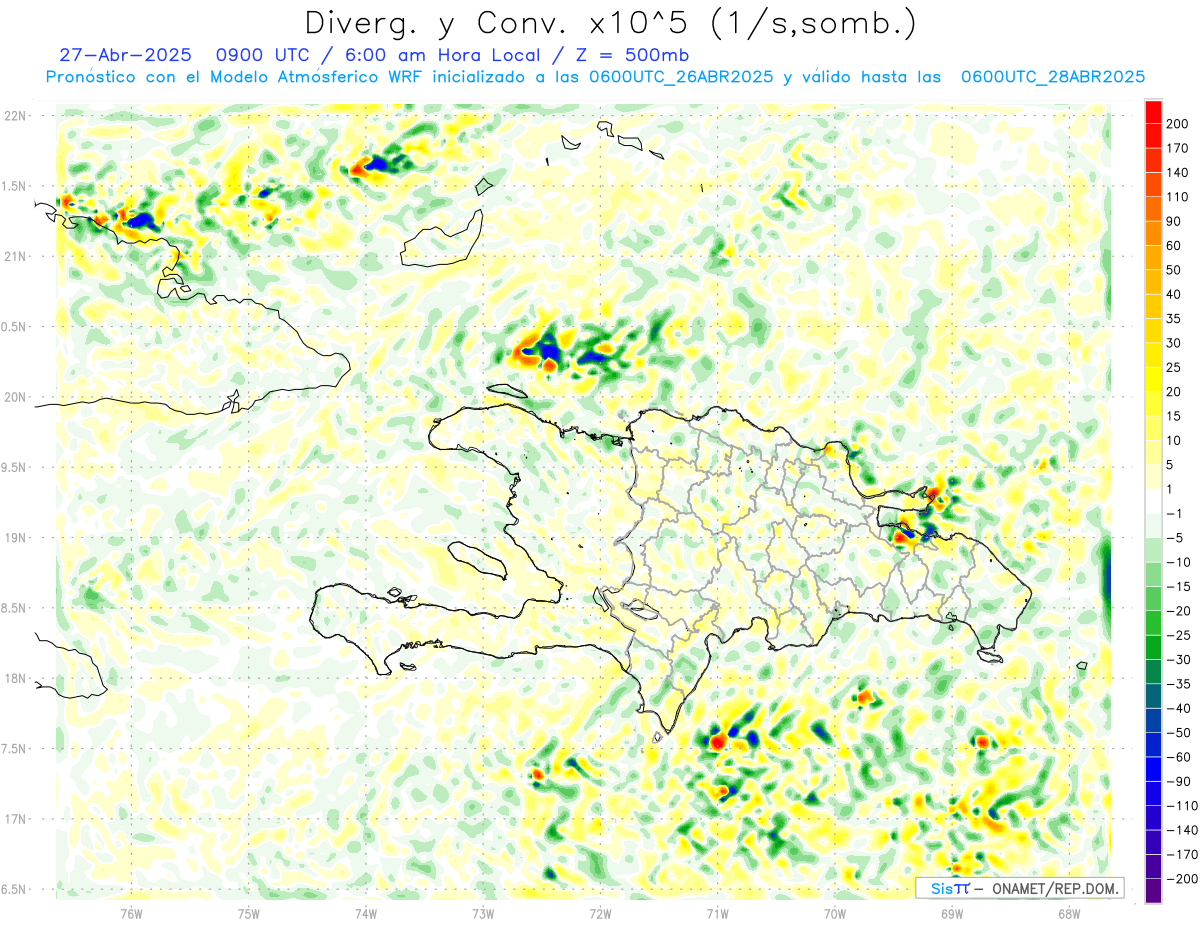Click the '73W' longitude label
Screen dimensions: 1200x927
[x=483, y=914]
